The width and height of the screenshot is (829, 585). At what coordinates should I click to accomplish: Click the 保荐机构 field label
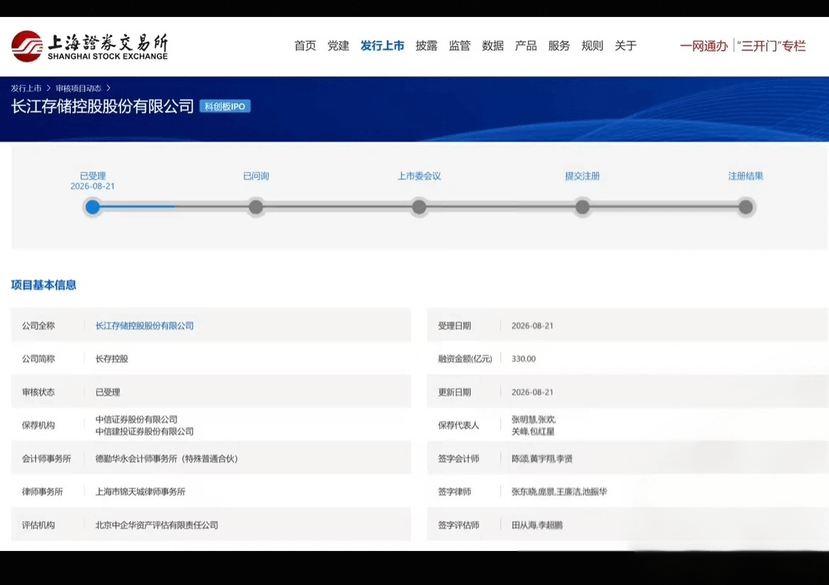point(38,425)
